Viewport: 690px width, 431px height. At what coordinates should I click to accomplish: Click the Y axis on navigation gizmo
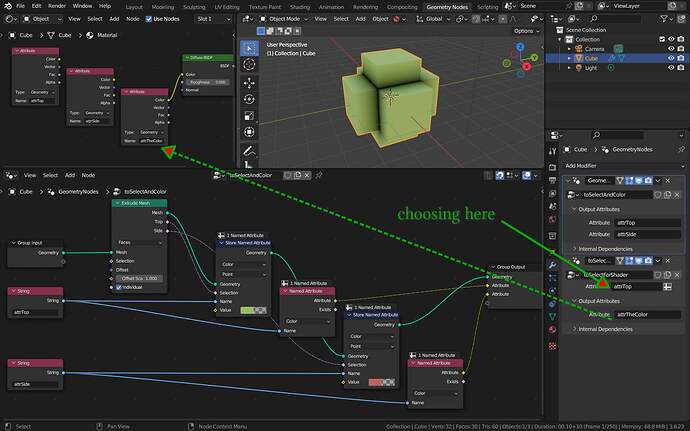pos(534,57)
